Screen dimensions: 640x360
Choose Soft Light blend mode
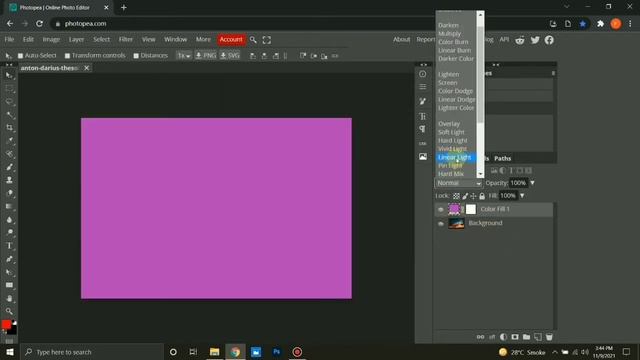[x=451, y=132]
